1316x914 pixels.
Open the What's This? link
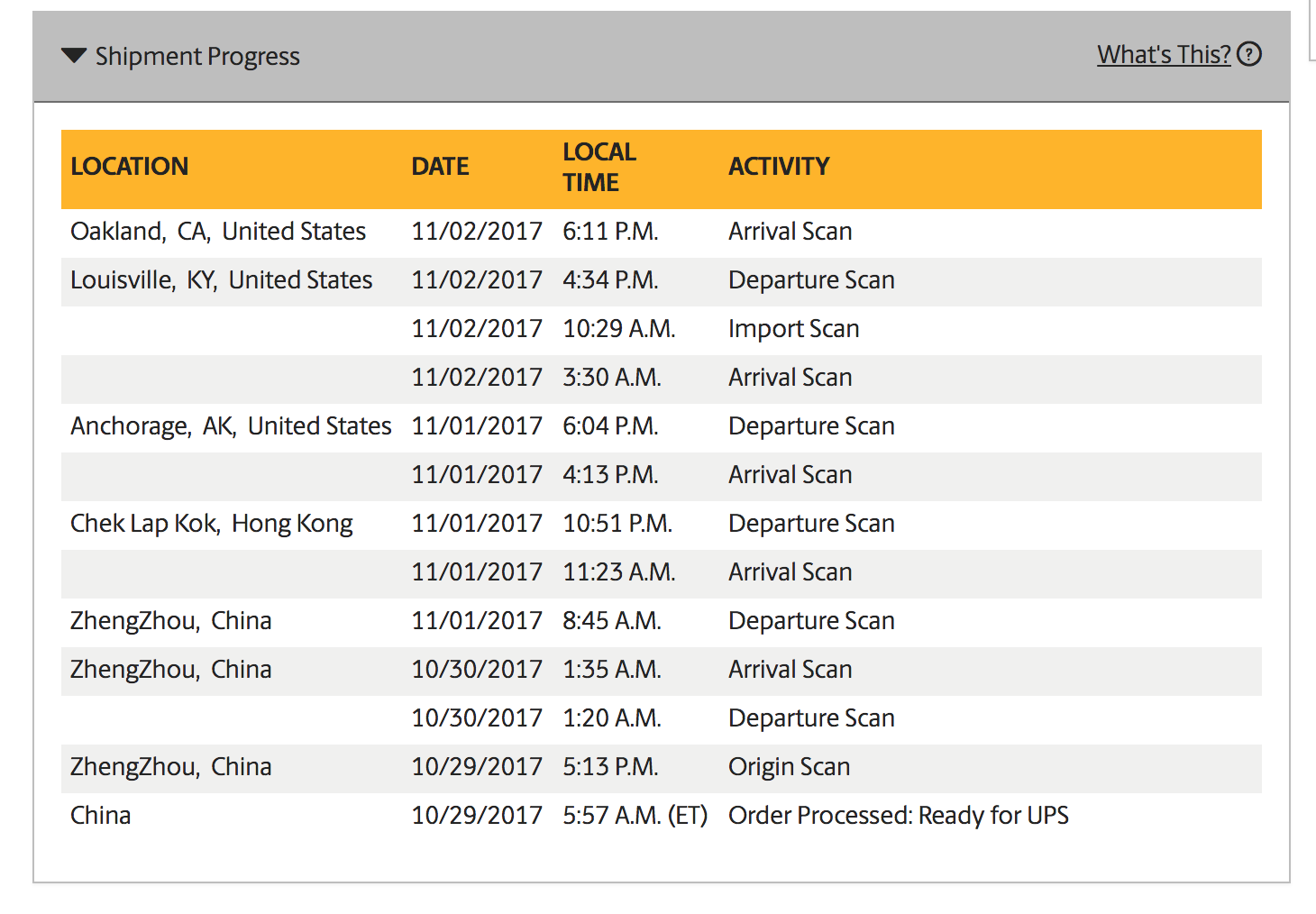point(1164,54)
